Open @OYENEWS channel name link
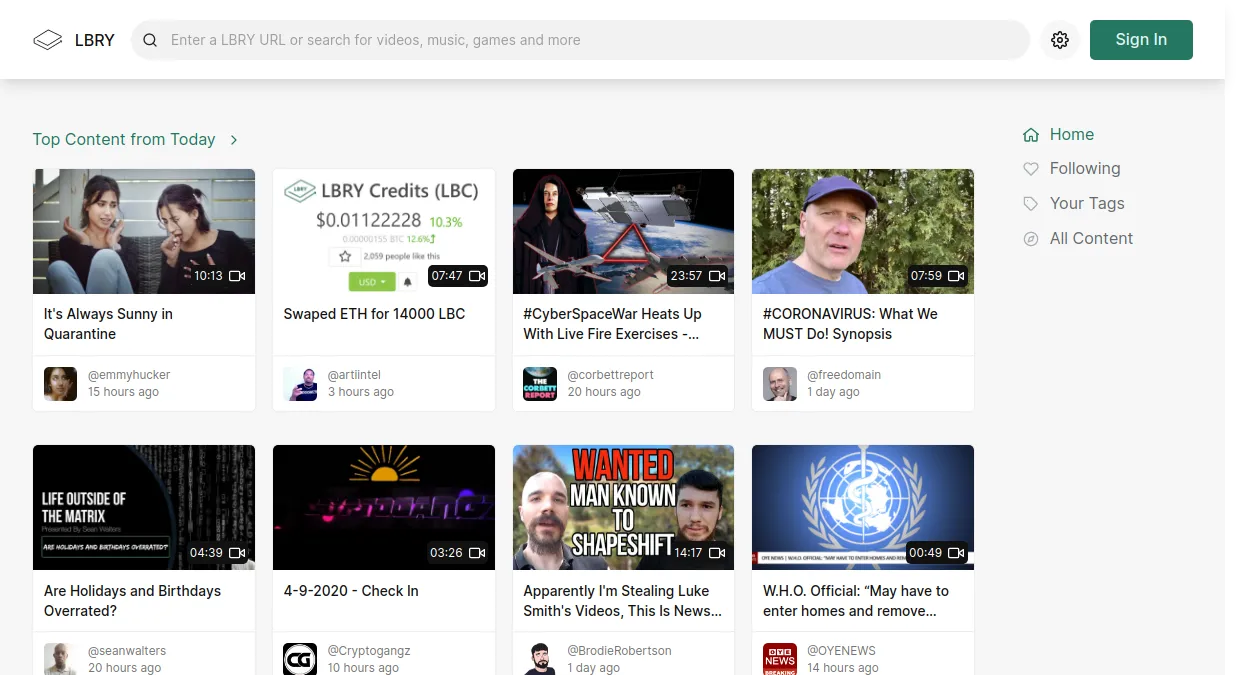The height and width of the screenshot is (675, 1240). pyautogui.click(x=843, y=651)
